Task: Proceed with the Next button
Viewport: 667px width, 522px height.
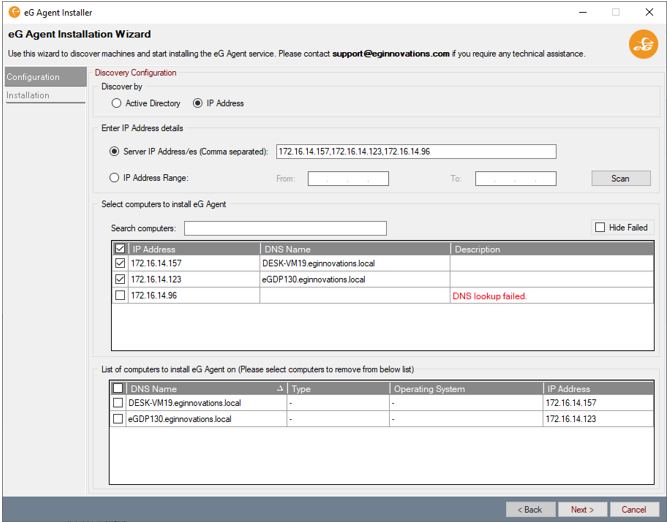Action: pos(582,510)
